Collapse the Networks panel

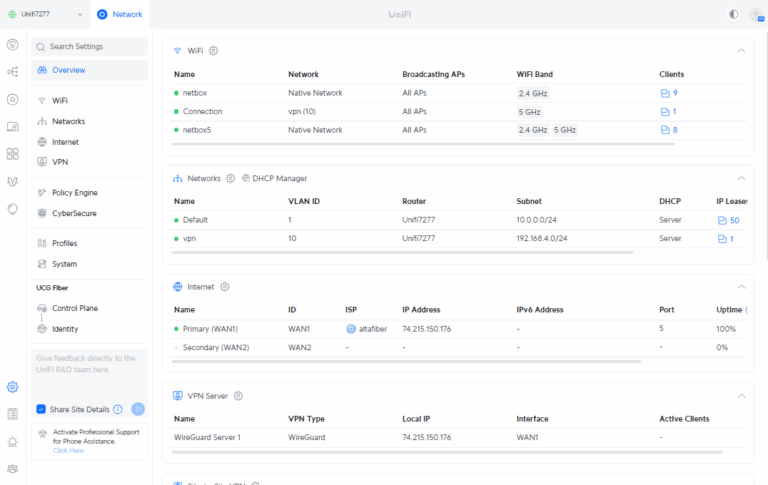[x=741, y=178]
